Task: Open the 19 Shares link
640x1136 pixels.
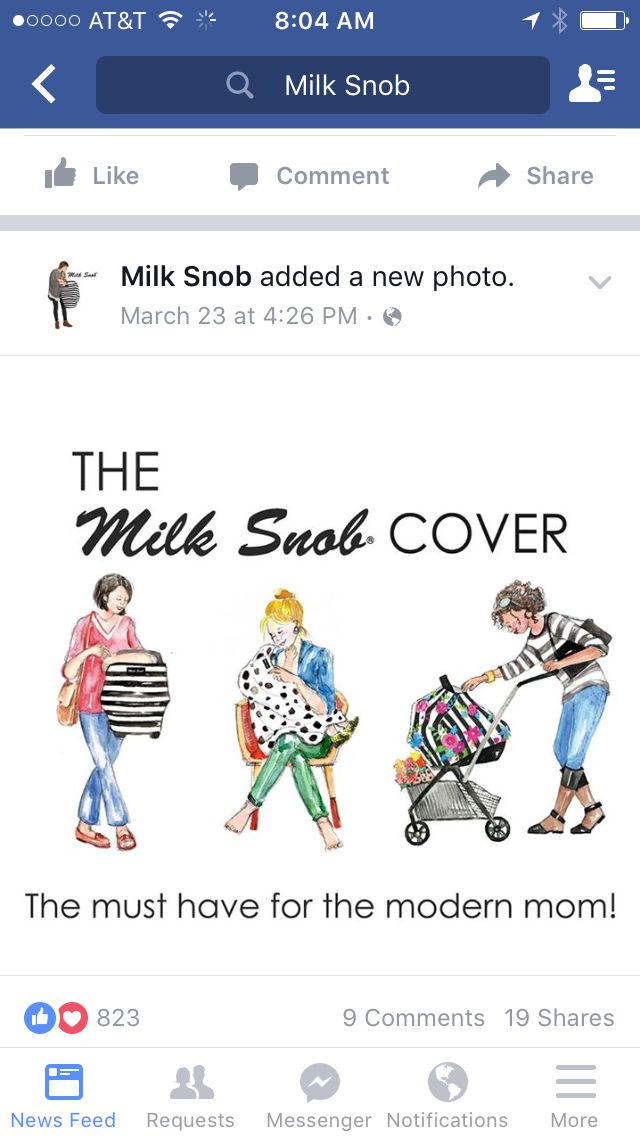Action: tap(559, 1018)
